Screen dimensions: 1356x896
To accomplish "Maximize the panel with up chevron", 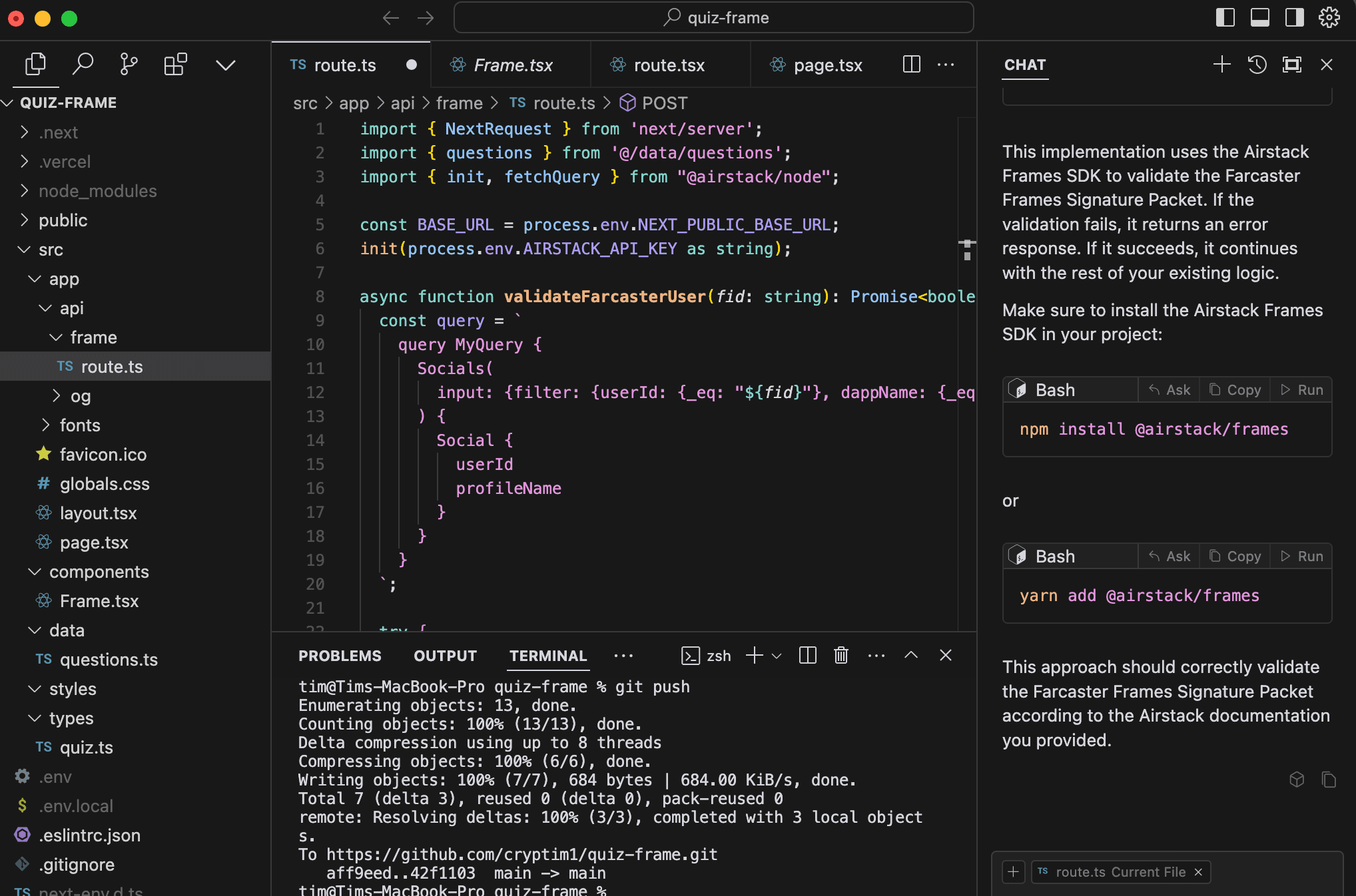I will click(911, 656).
